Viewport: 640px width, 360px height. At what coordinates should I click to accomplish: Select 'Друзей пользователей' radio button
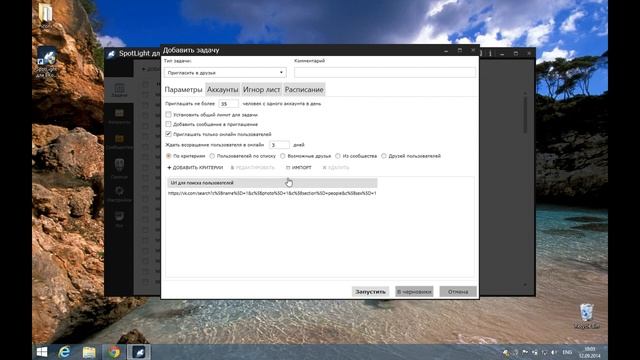(x=384, y=156)
